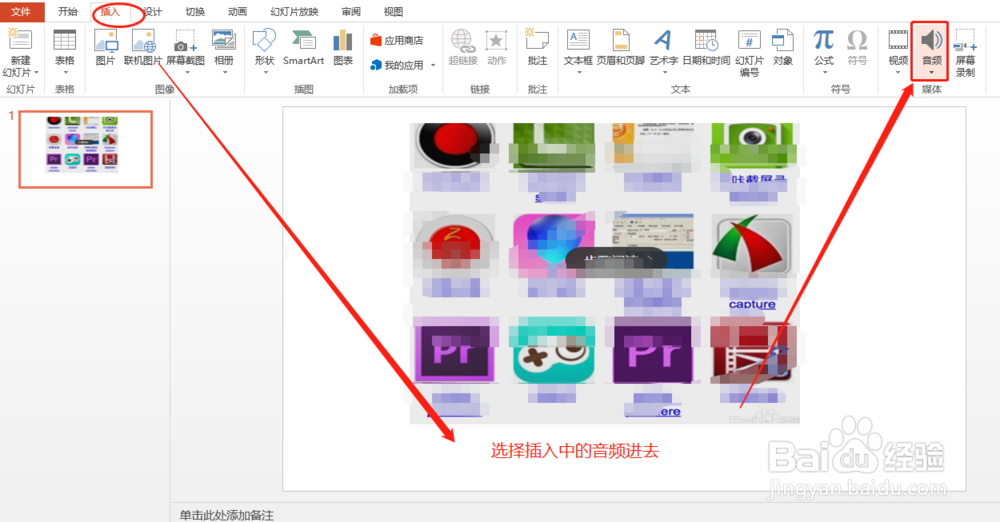Insert an equation with 公式 icon

(824, 40)
